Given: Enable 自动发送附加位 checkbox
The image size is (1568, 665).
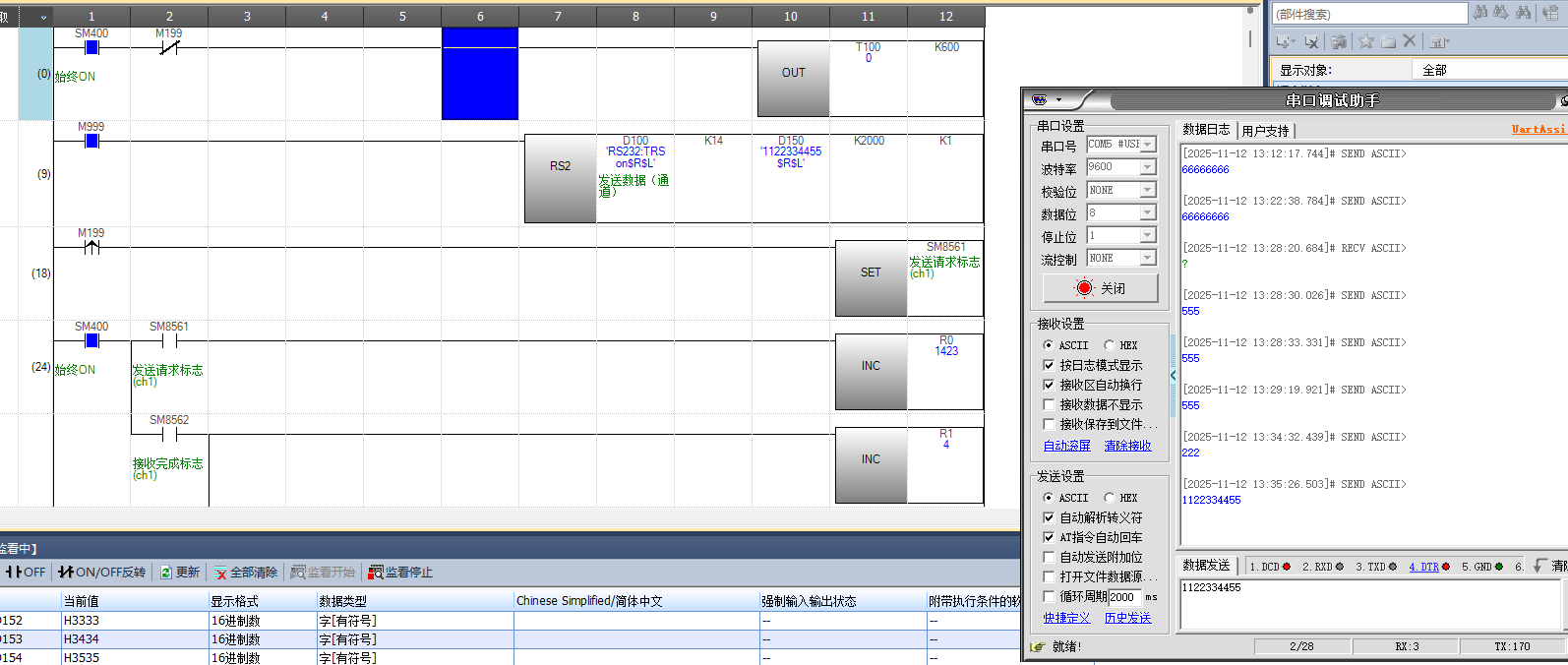Looking at the screenshot, I should click(x=1049, y=557).
